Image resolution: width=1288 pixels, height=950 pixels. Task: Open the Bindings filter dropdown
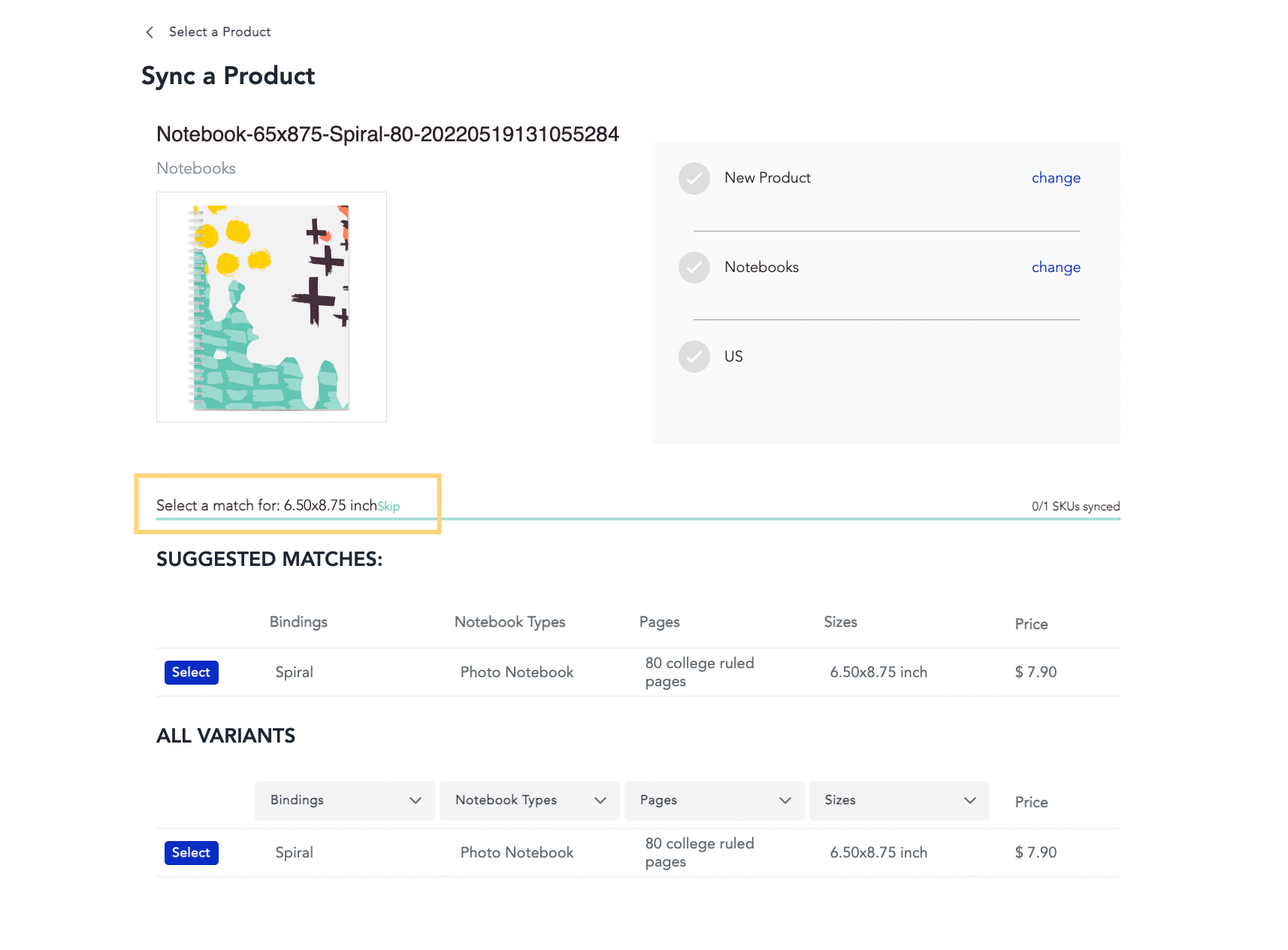[345, 800]
